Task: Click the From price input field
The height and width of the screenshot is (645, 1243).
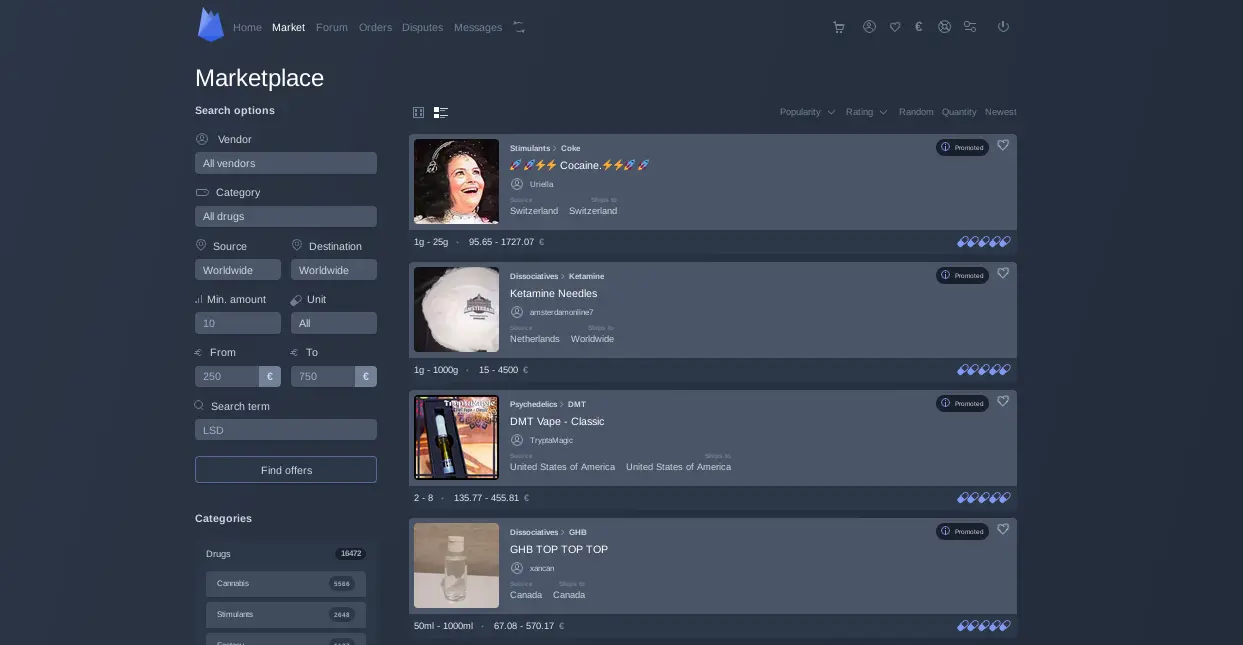Action: click(x=227, y=376)
